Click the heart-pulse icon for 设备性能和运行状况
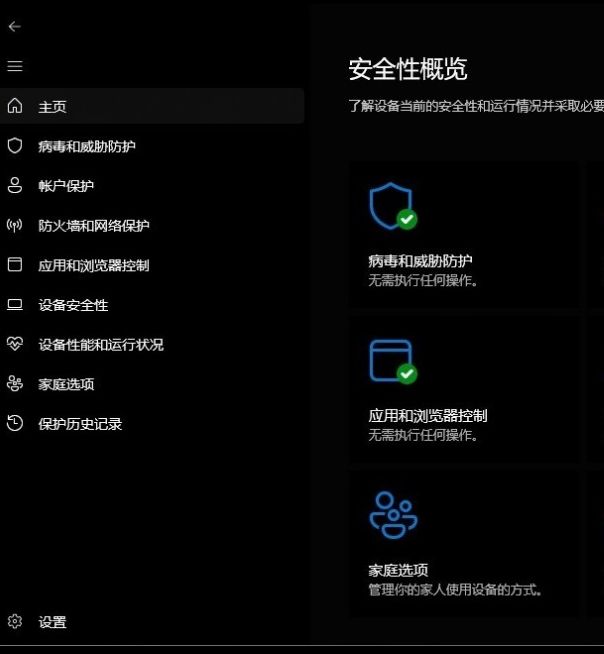This screenshot has height=654, width=604. point(15,344)
